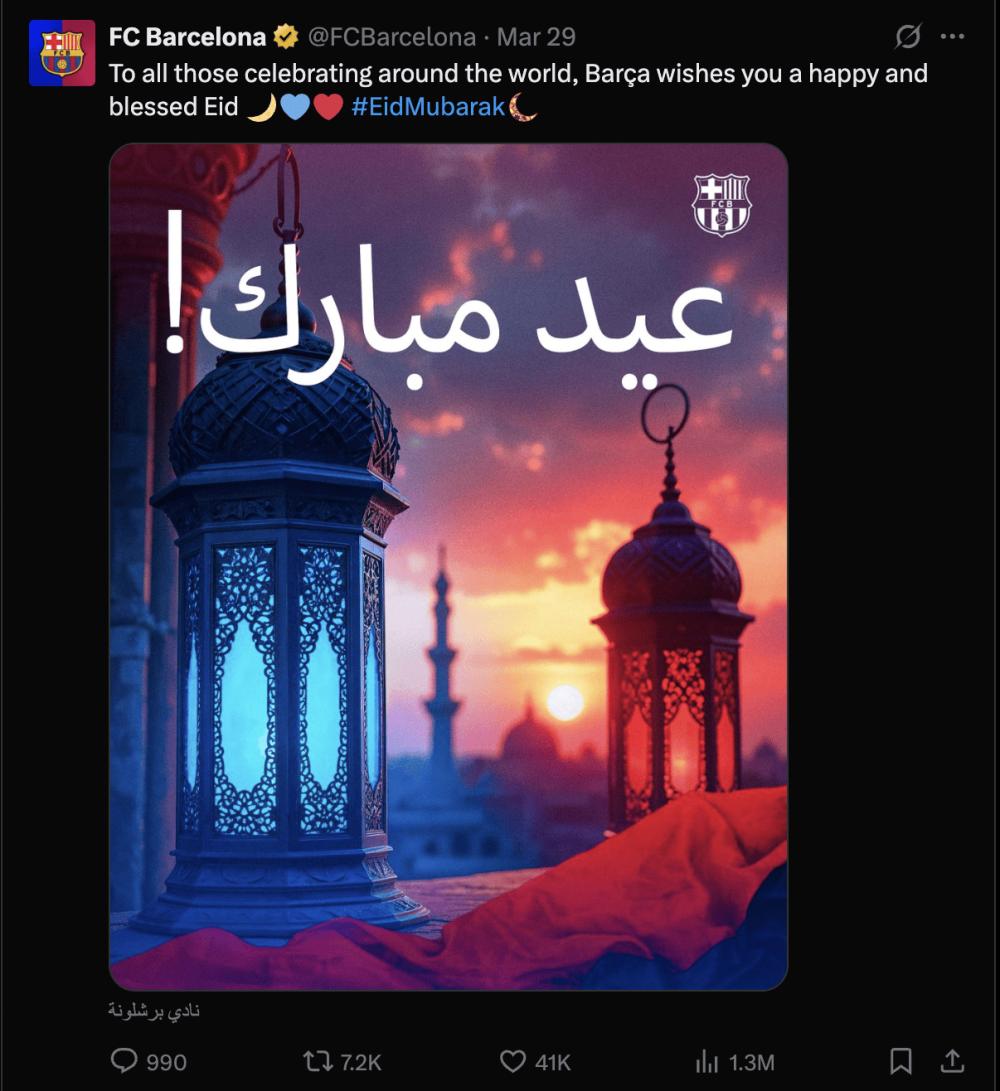Share the post via upload arrow icon
The image size is (1000, 1091).
[x=952, y=1061]
